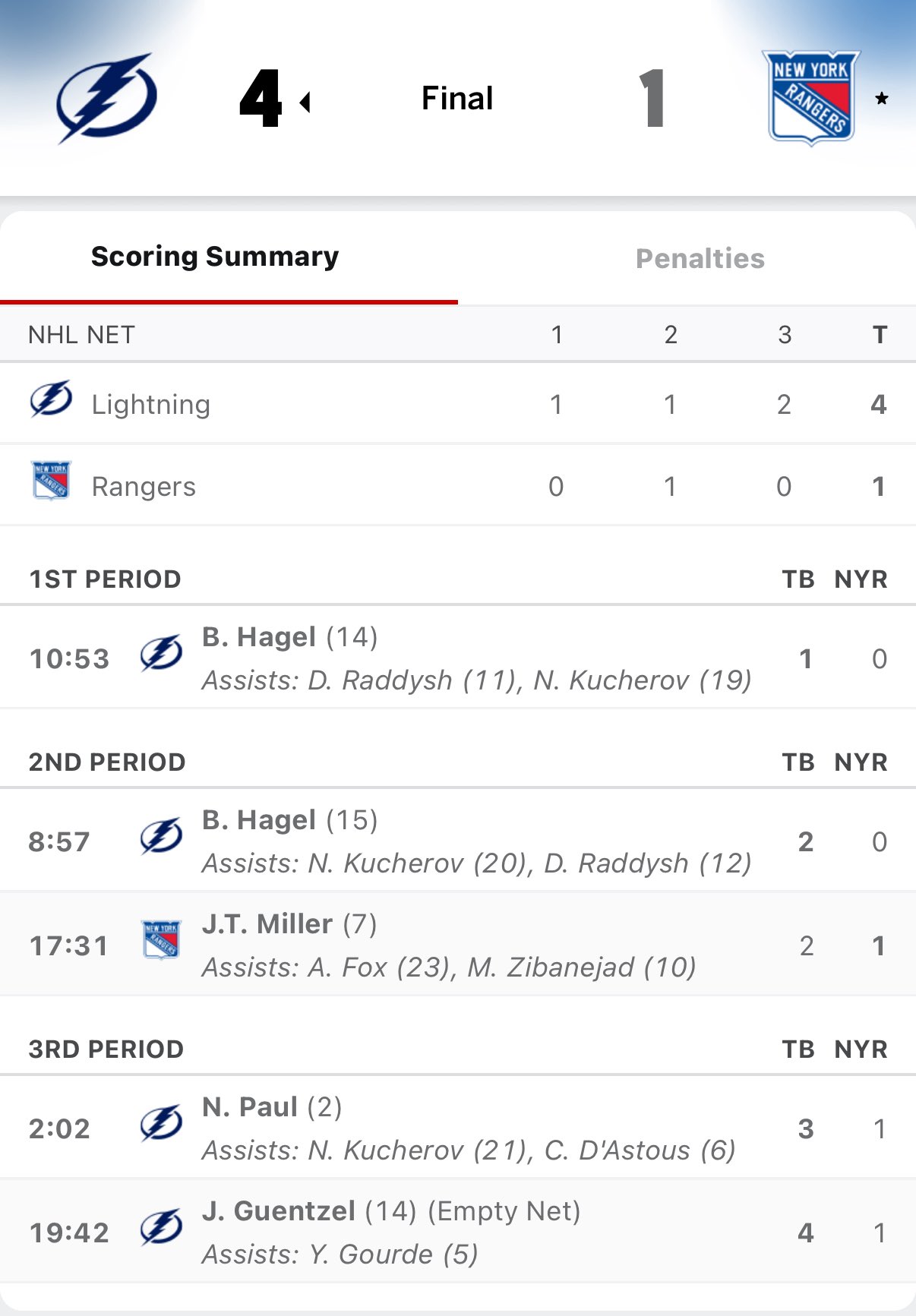Click the star icon beside the Rangers logo
Image resolution: width=916 pixels, height=1316 pixels.
tap(881, 99)
